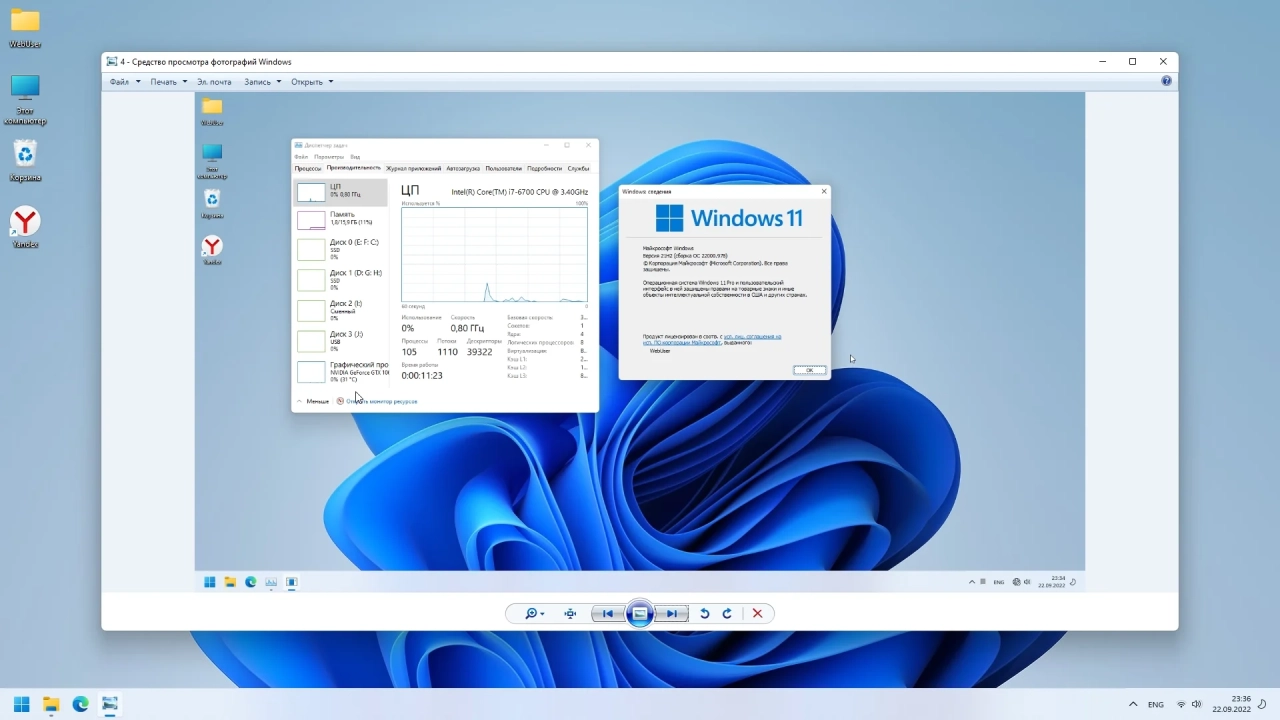Open the Файл menu dropdown
The width and height of the screenshot is (1280, 720).
[123, 82]
